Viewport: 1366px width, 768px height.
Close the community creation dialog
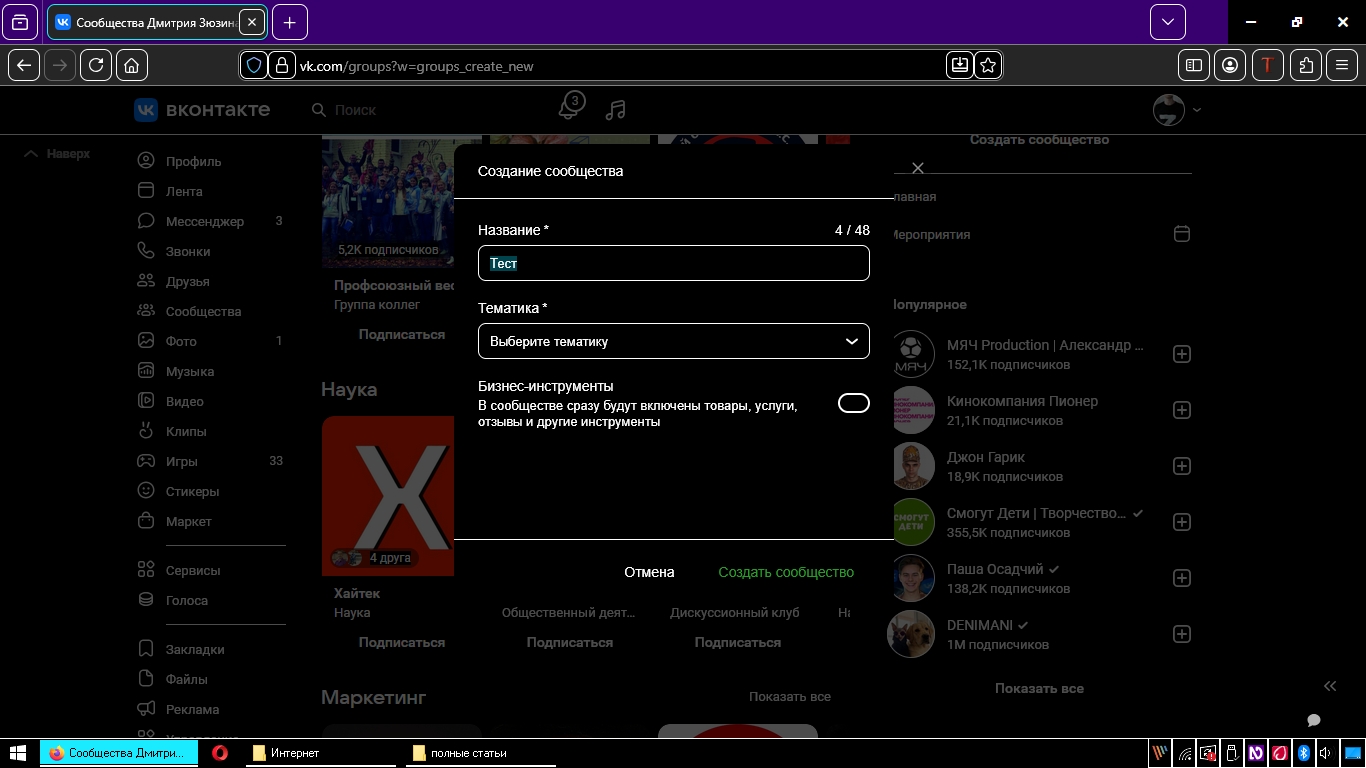click(917, 168)
